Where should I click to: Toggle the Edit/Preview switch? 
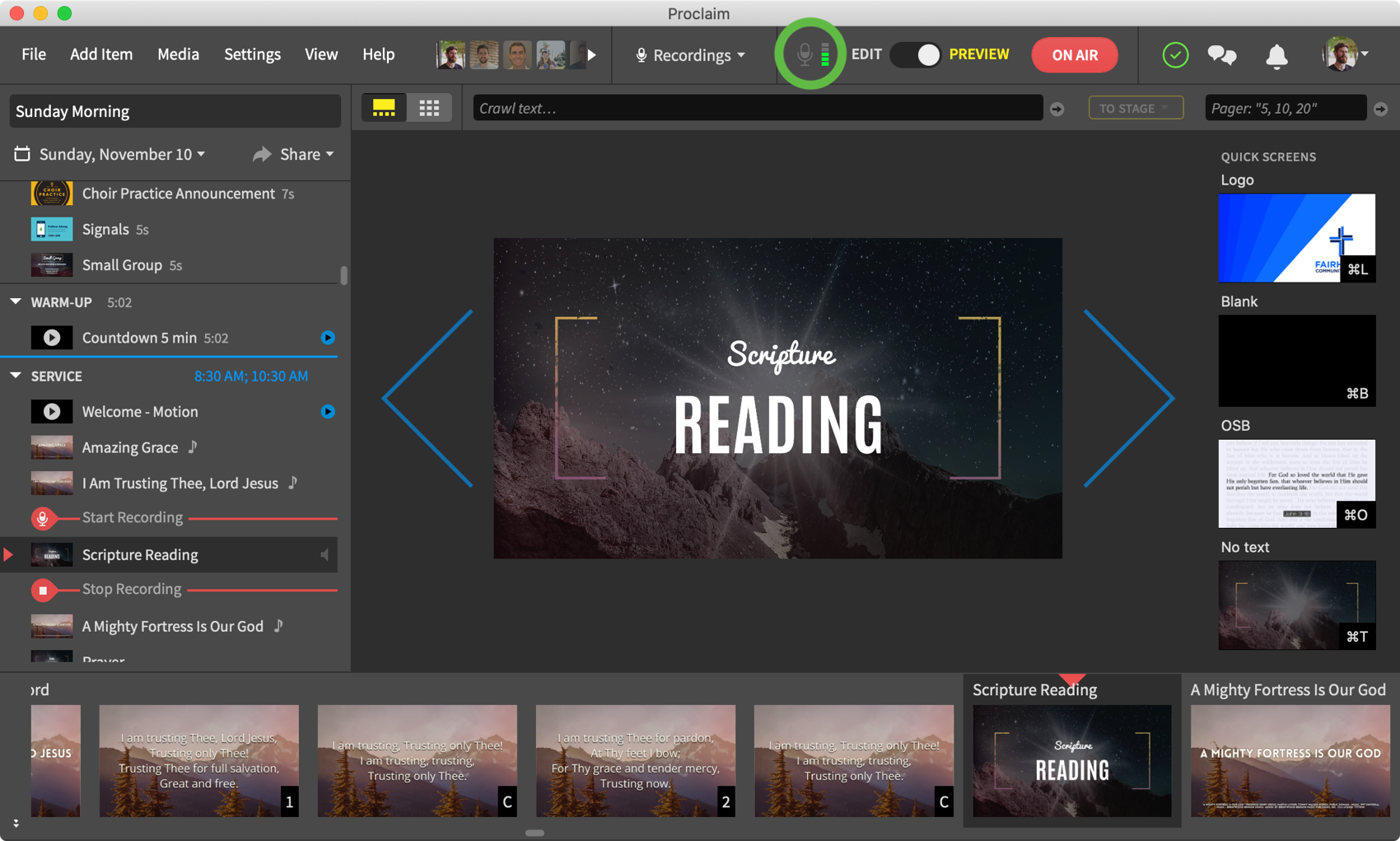917,55
